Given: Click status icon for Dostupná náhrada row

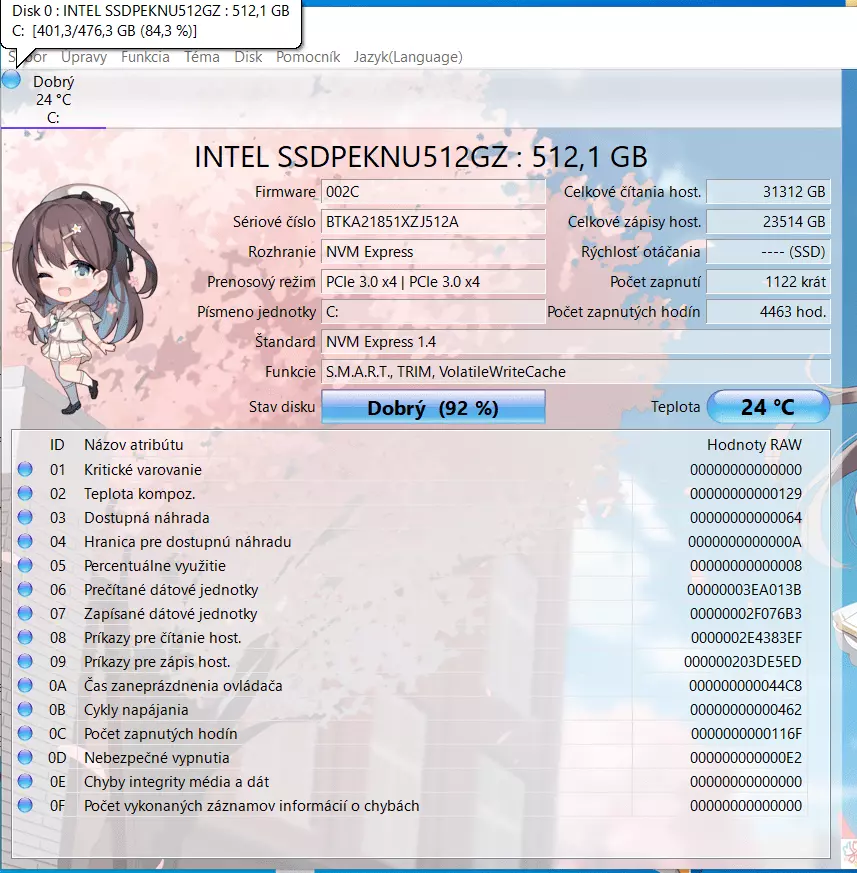Looking at the screenshot, I should click(25, 517).
